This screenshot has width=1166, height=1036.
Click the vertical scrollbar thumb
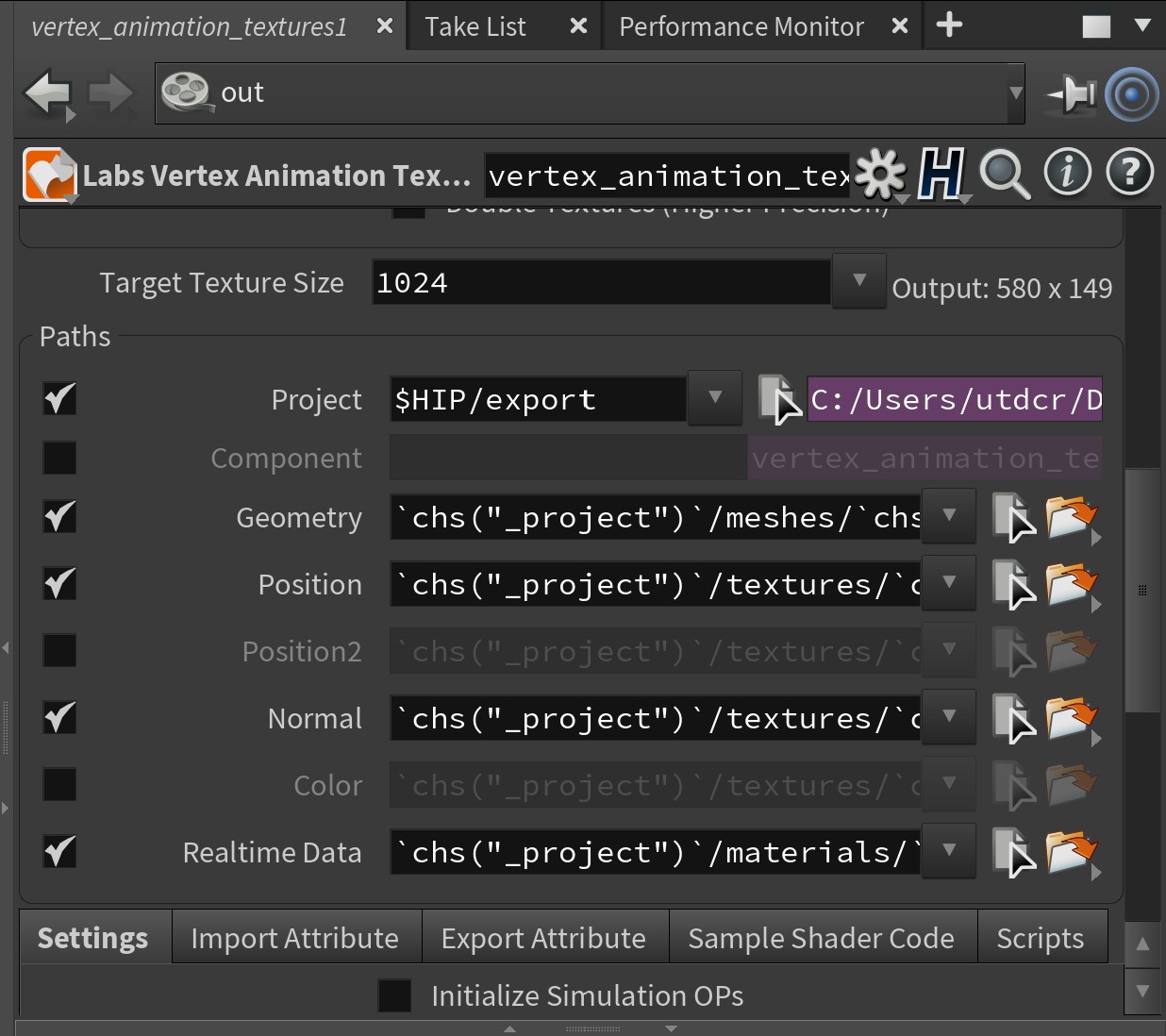click(x=1142, y=590)
